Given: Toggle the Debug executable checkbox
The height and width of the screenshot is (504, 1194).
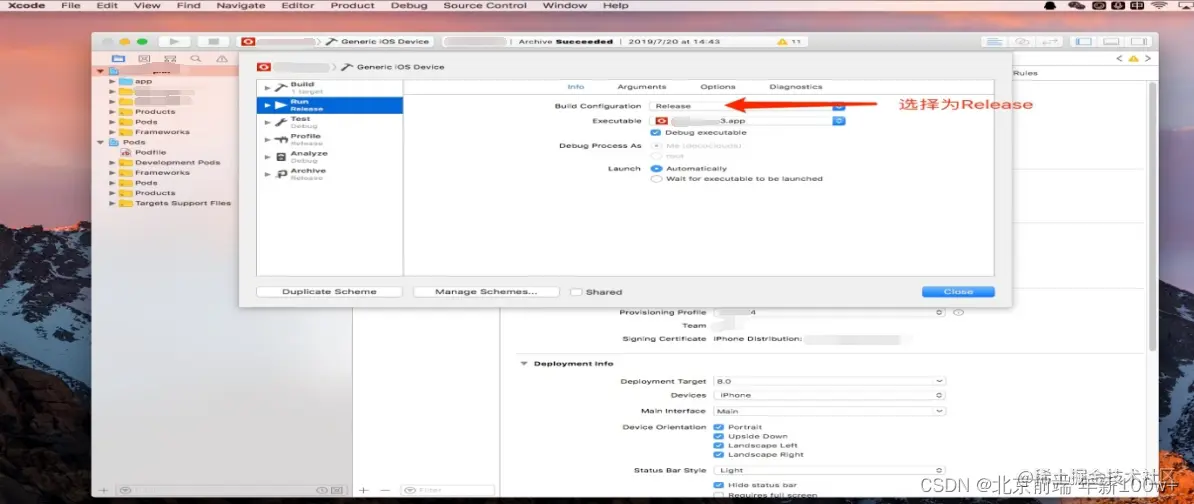Looking at the screenshot, I should pos(656,132).
